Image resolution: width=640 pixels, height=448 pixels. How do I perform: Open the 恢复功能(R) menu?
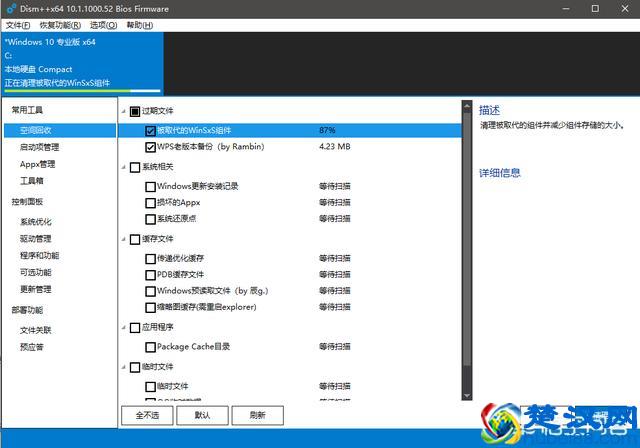60,25
